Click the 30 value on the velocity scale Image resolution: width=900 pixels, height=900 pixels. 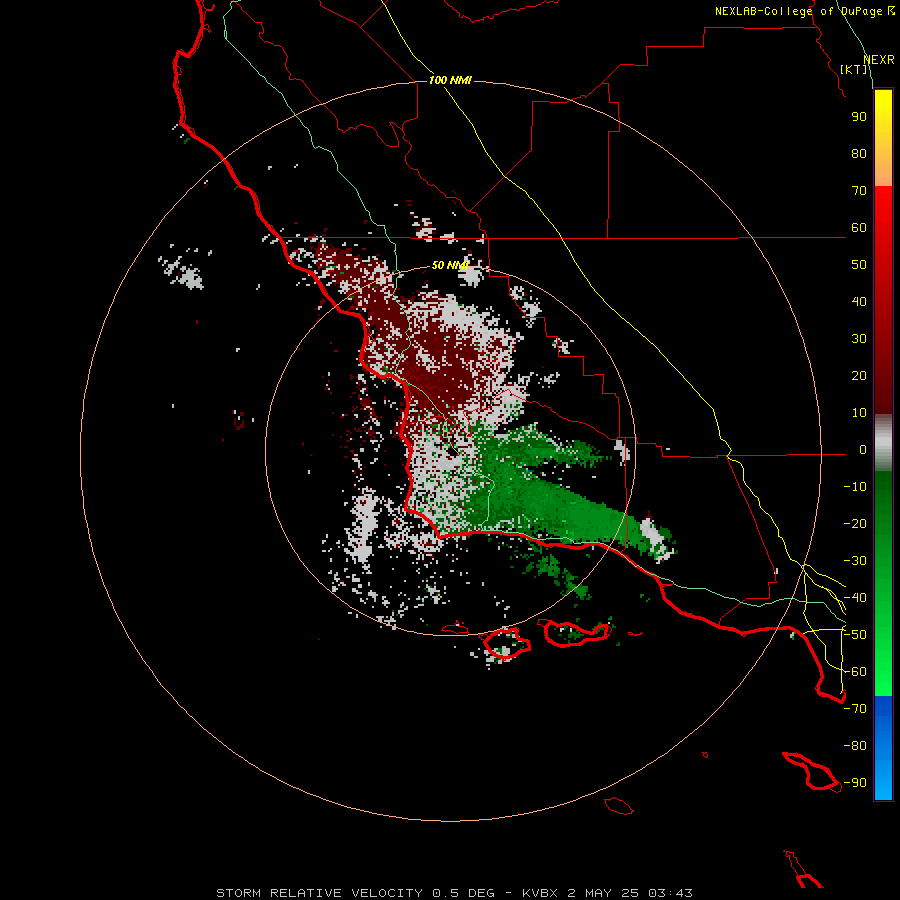[859, 339]
